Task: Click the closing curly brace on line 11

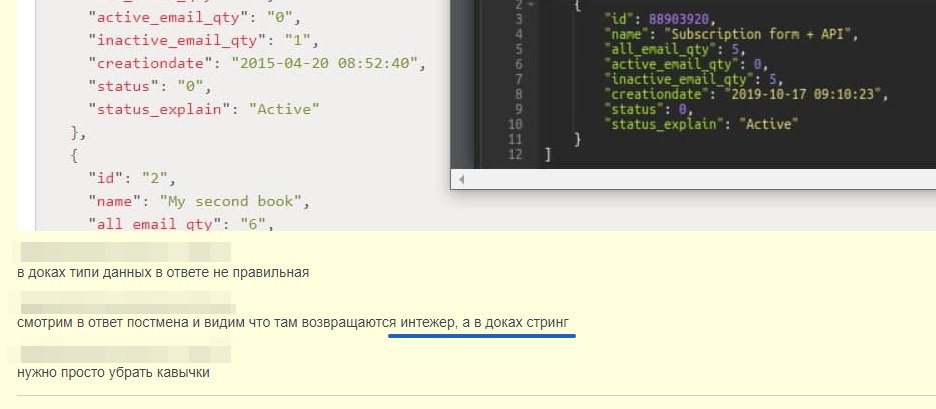Action: 577,140
